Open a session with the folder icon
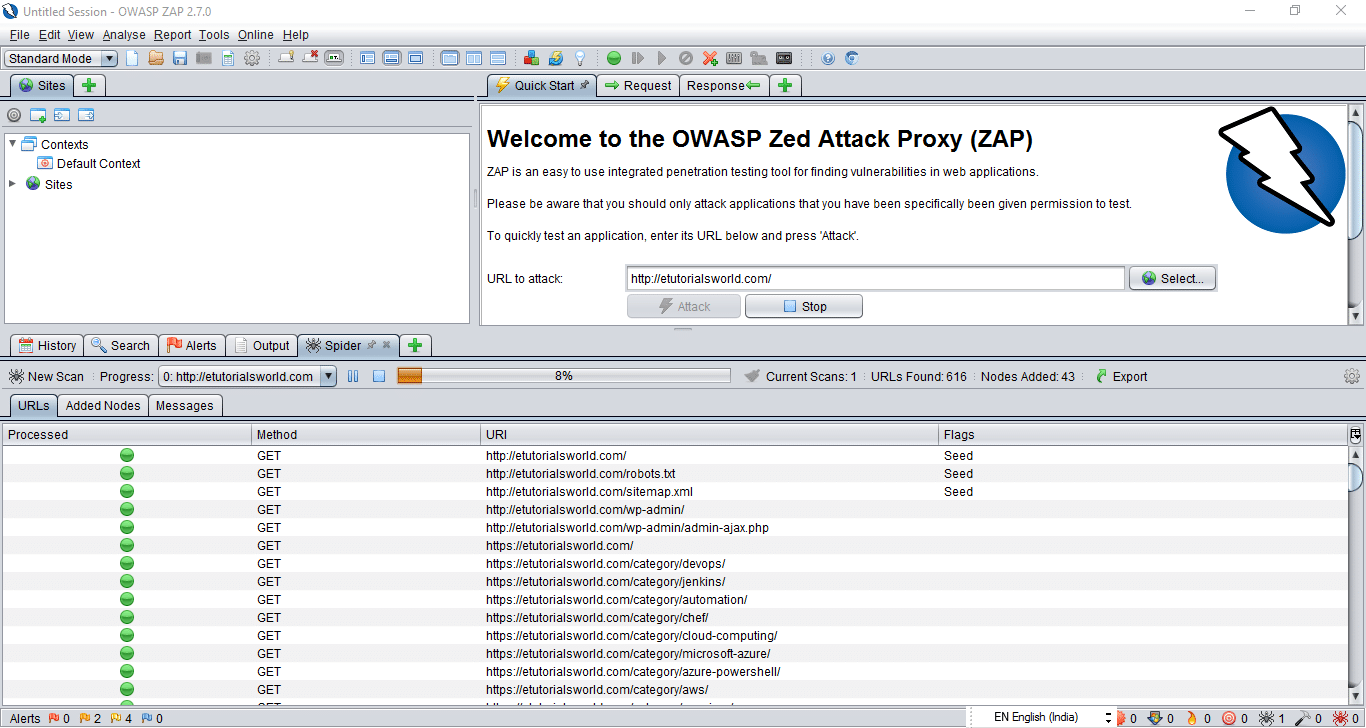This screenshot has width=1366, height=728. pos(156,58)
